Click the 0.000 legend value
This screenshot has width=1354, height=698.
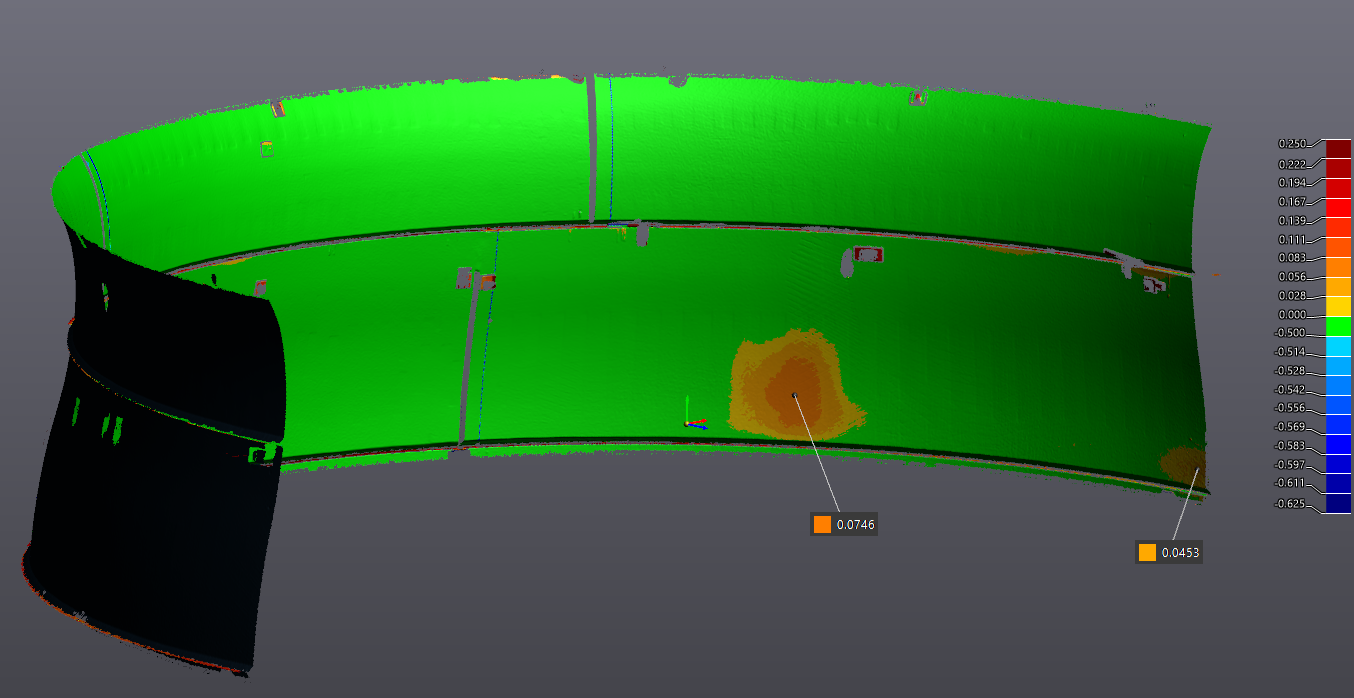point(1291,314)
